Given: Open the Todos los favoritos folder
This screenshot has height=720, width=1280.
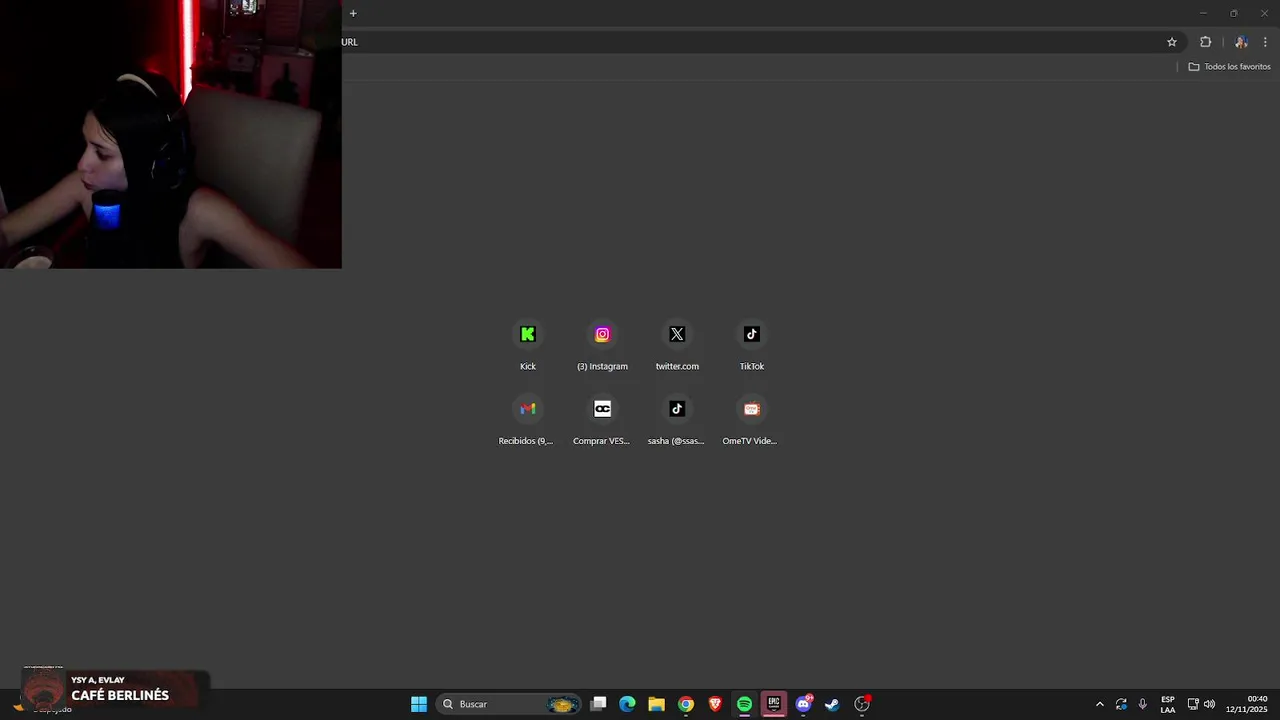Looking at the screenshot, I should tap(1229, 67).
